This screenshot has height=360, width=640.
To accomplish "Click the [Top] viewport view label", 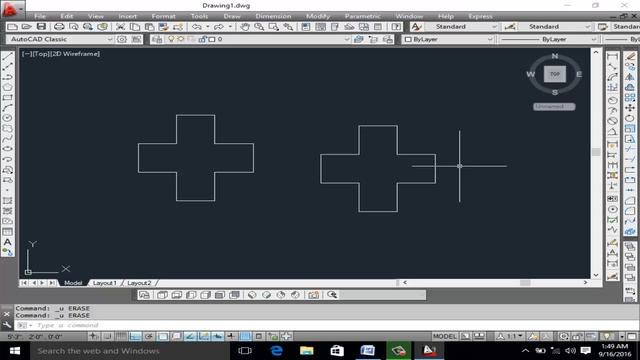I will pyautogui.click(x=42, y=54).
